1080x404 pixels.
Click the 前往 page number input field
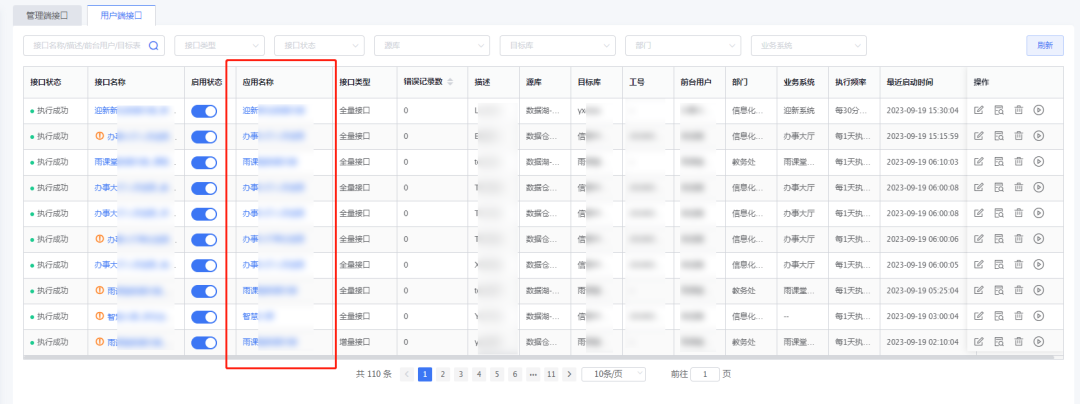pyautogui.click(x=705, y=374)
